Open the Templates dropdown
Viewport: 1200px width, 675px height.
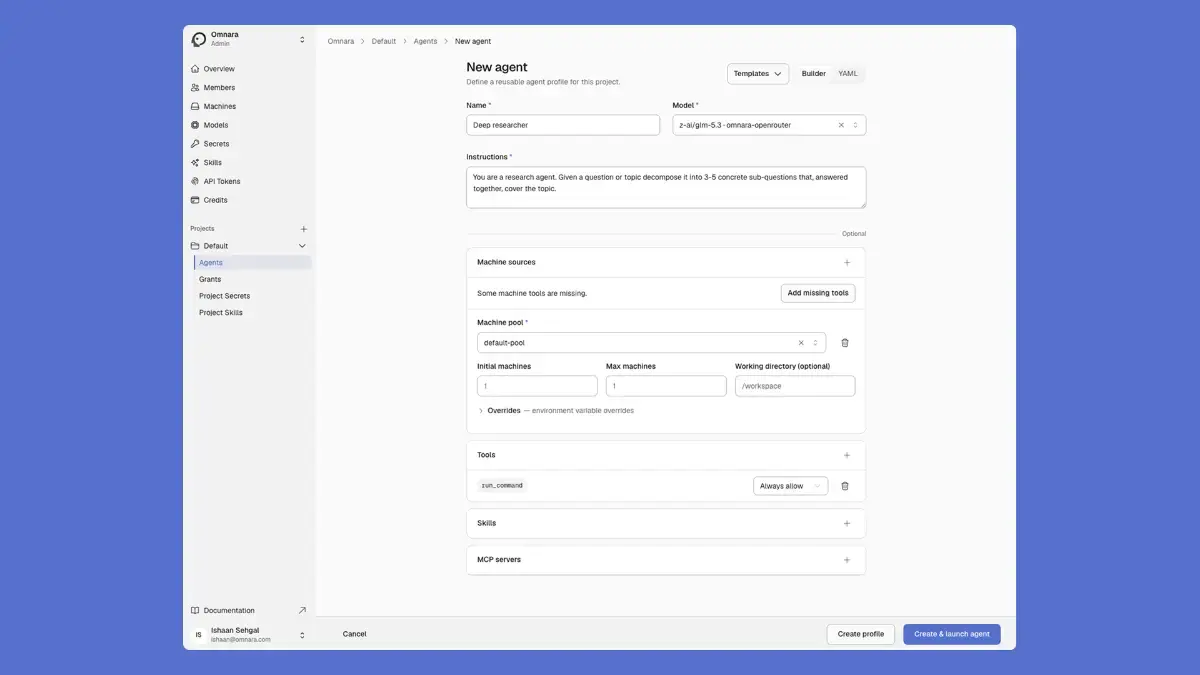758,74
